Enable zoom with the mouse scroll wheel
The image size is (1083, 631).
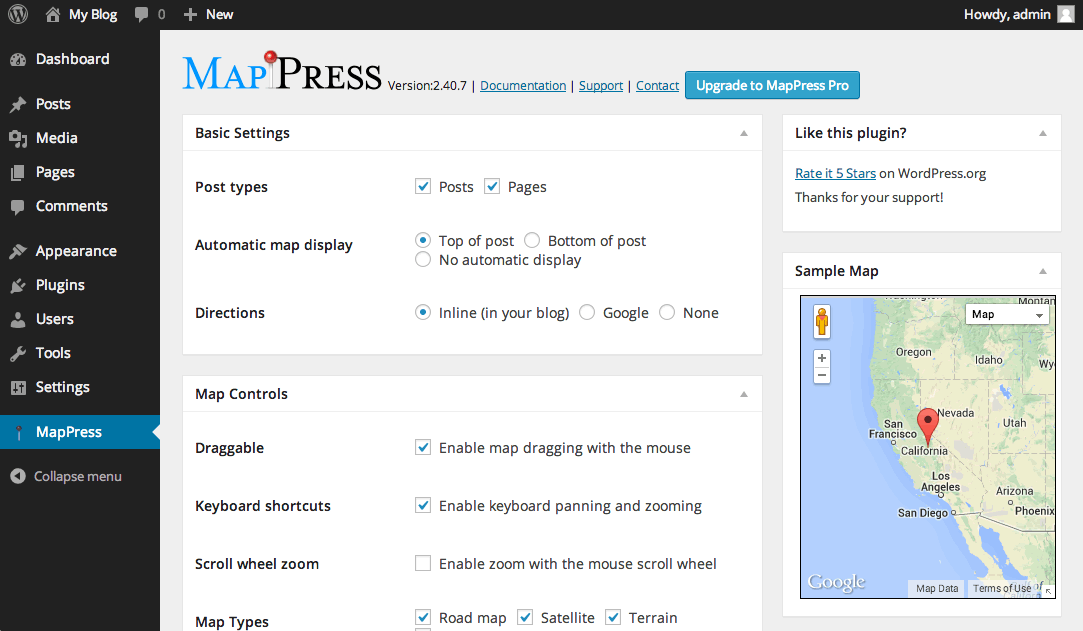click(423, 563)
